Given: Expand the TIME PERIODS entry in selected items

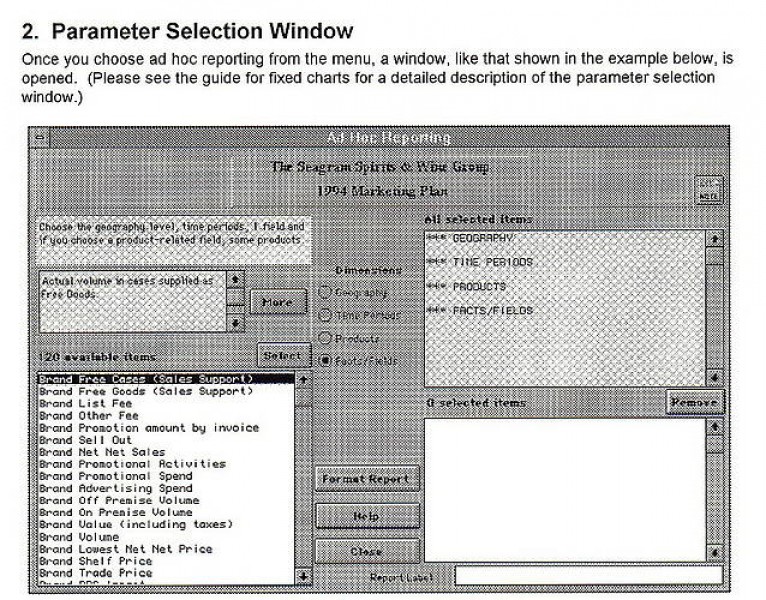Looking at the screenshot, I should coord(479,262).
